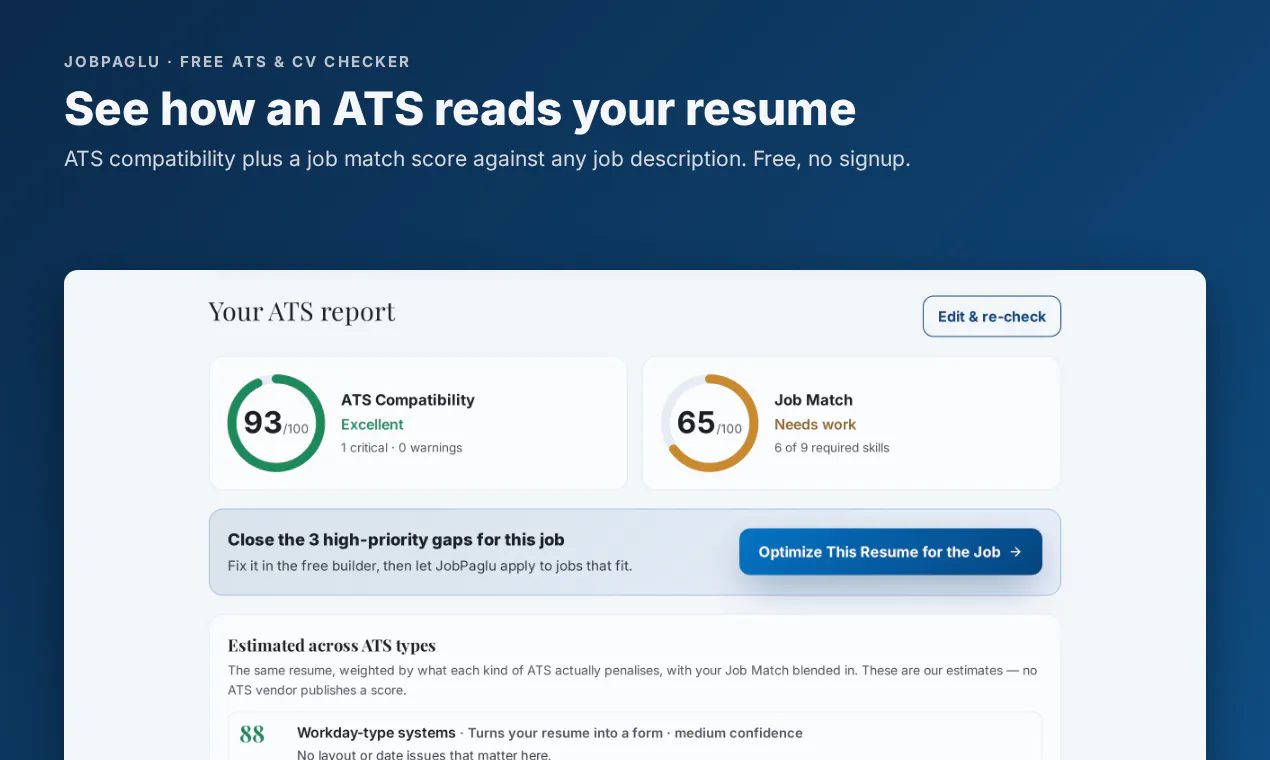Click 'No layout or date issues' text
Viewport: 1270px width, 760px height.
[424, 754]
